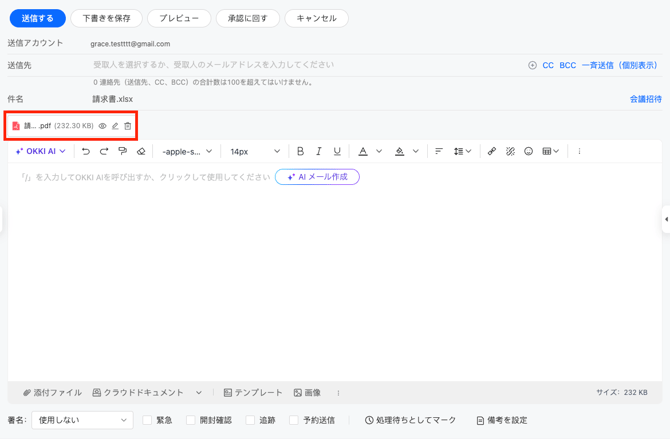Image resolution: width=670 pixels, height=439 pixels.
Task: Cancel with キャンセル button
Action: [317, 18]
